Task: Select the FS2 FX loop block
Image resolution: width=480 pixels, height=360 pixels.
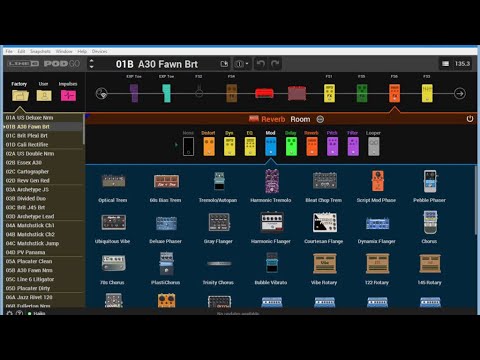Action: (x=199, y=92)
